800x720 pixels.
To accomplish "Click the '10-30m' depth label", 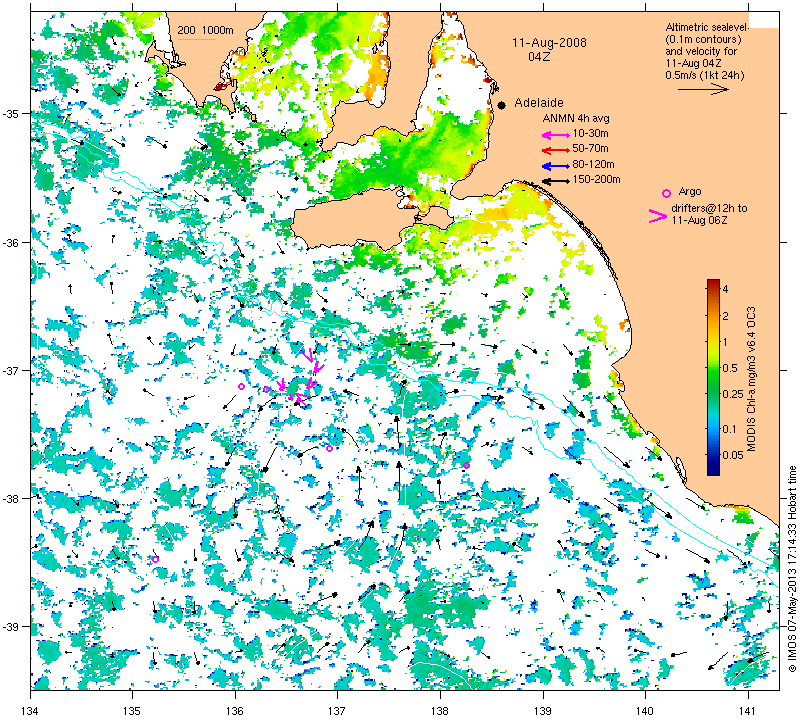I will [x=590, y=134].
